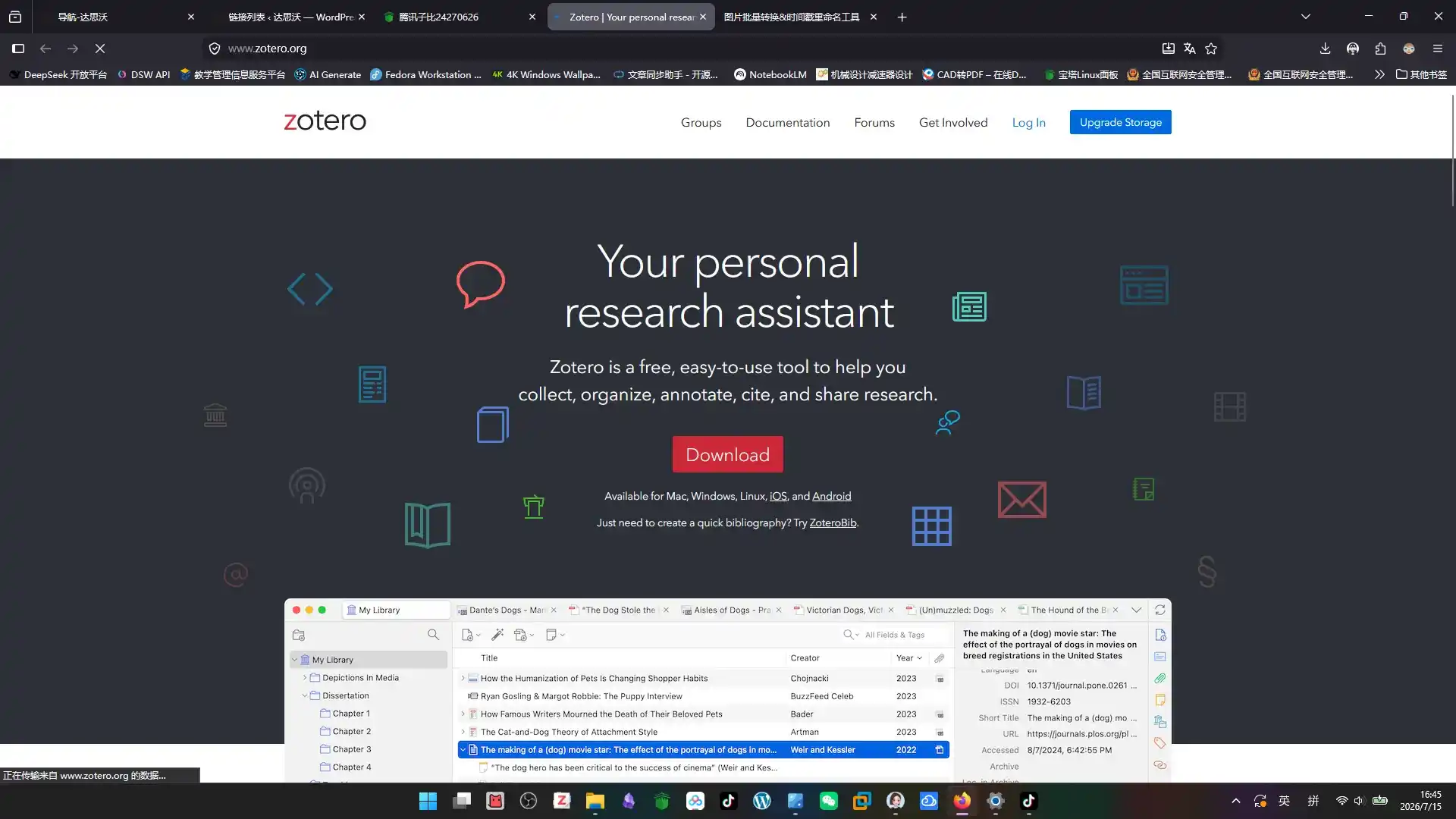Open Documentation in the Zotero nav

pos(788,123)
